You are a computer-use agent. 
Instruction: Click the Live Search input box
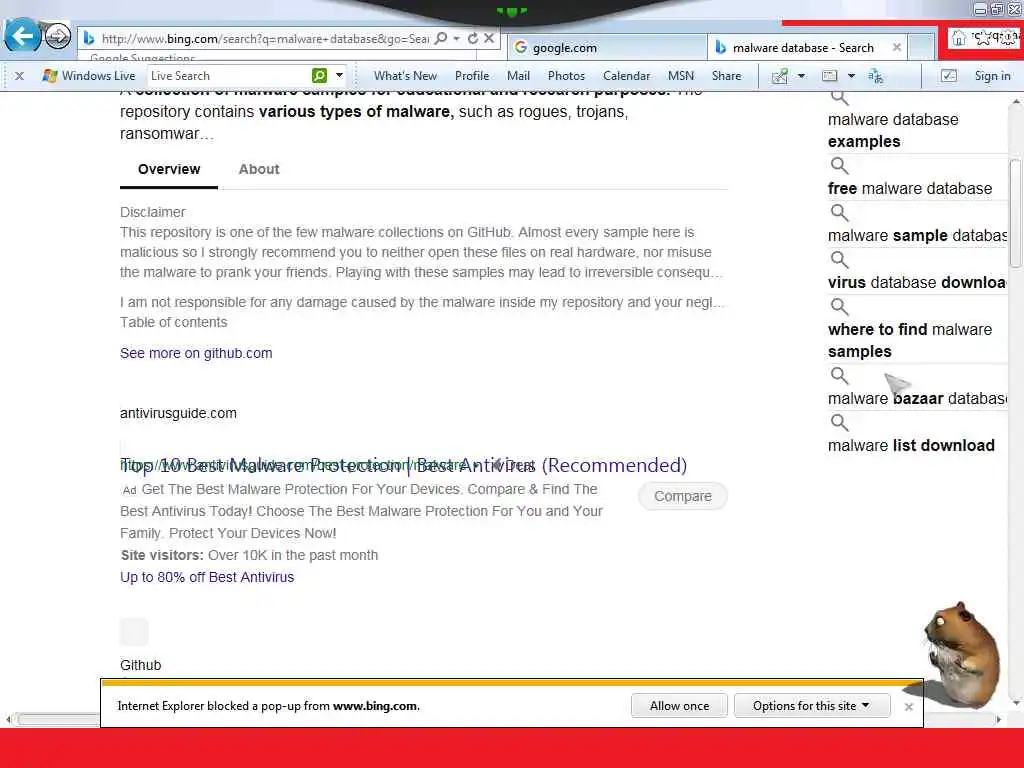pos(229,76)
